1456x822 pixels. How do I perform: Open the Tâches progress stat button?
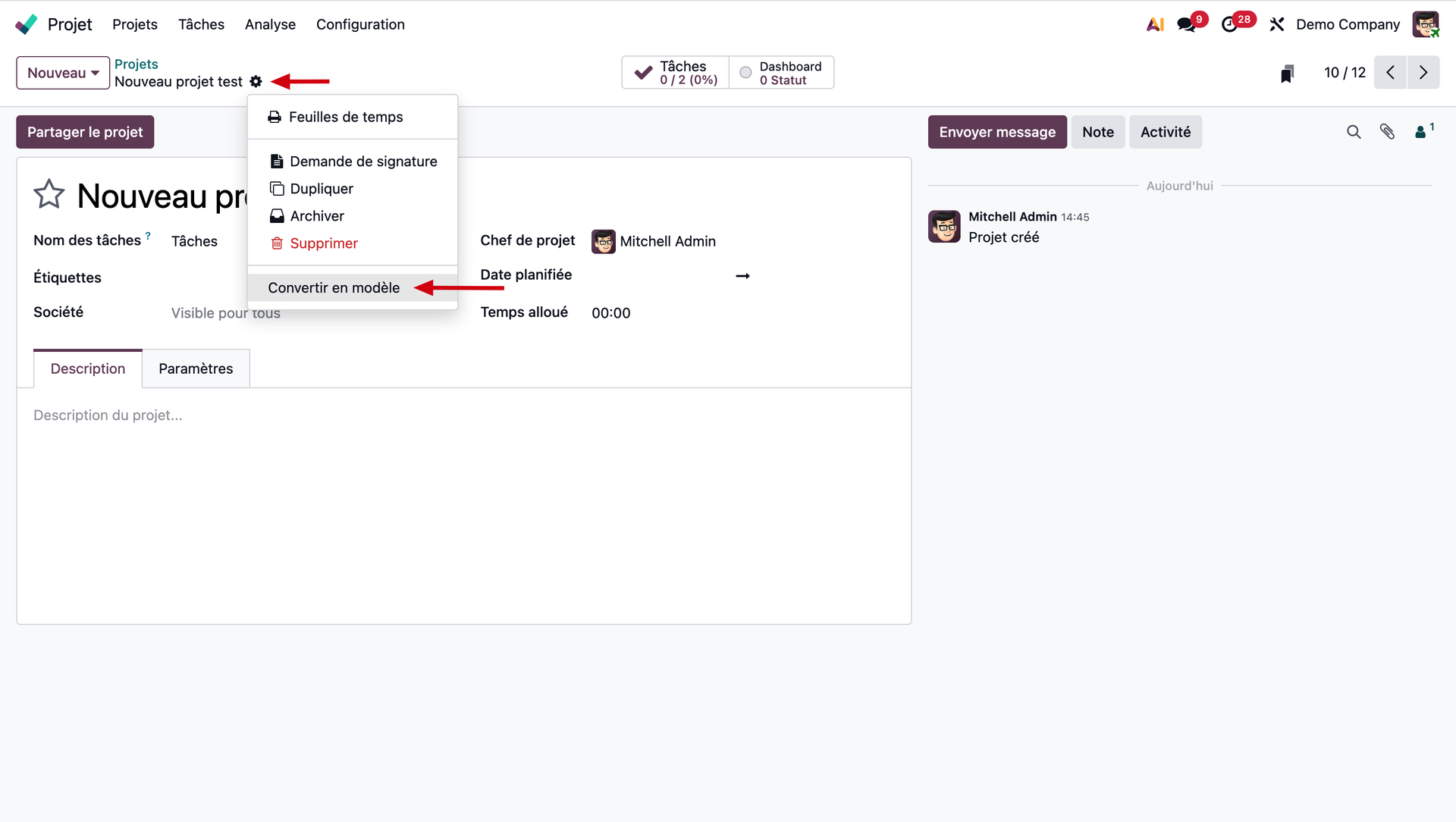[x=676, y=73]
